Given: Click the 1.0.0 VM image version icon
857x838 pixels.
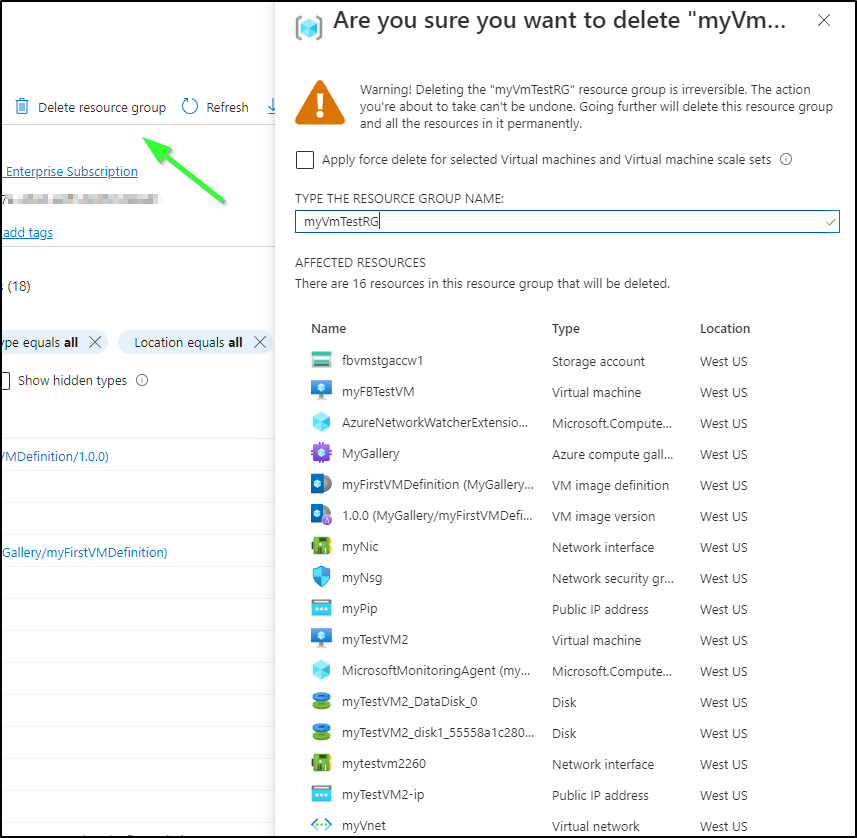Looking at the screenshot, I should pyautogui.click(x=321, y=515).
